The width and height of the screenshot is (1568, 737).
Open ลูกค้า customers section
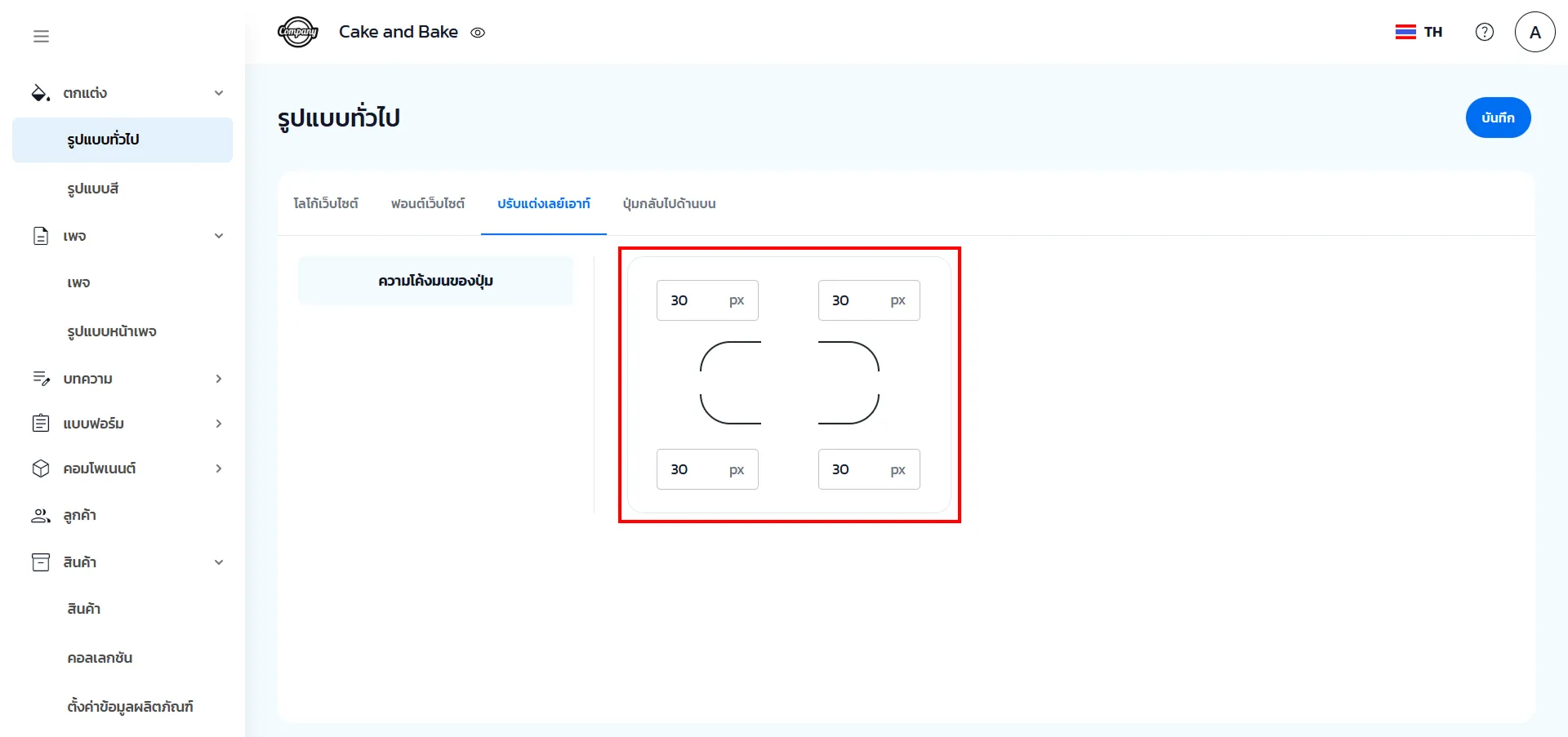click(79, 515)
